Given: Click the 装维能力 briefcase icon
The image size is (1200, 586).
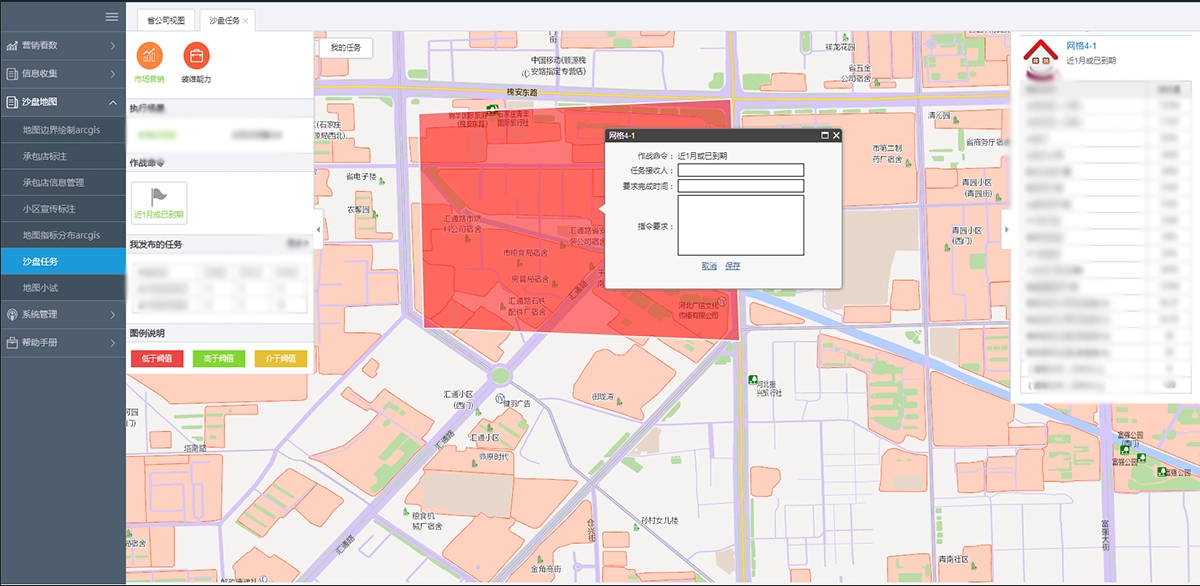Looking at the screenshot, I should pyautogui.click(x=196, y=55).
